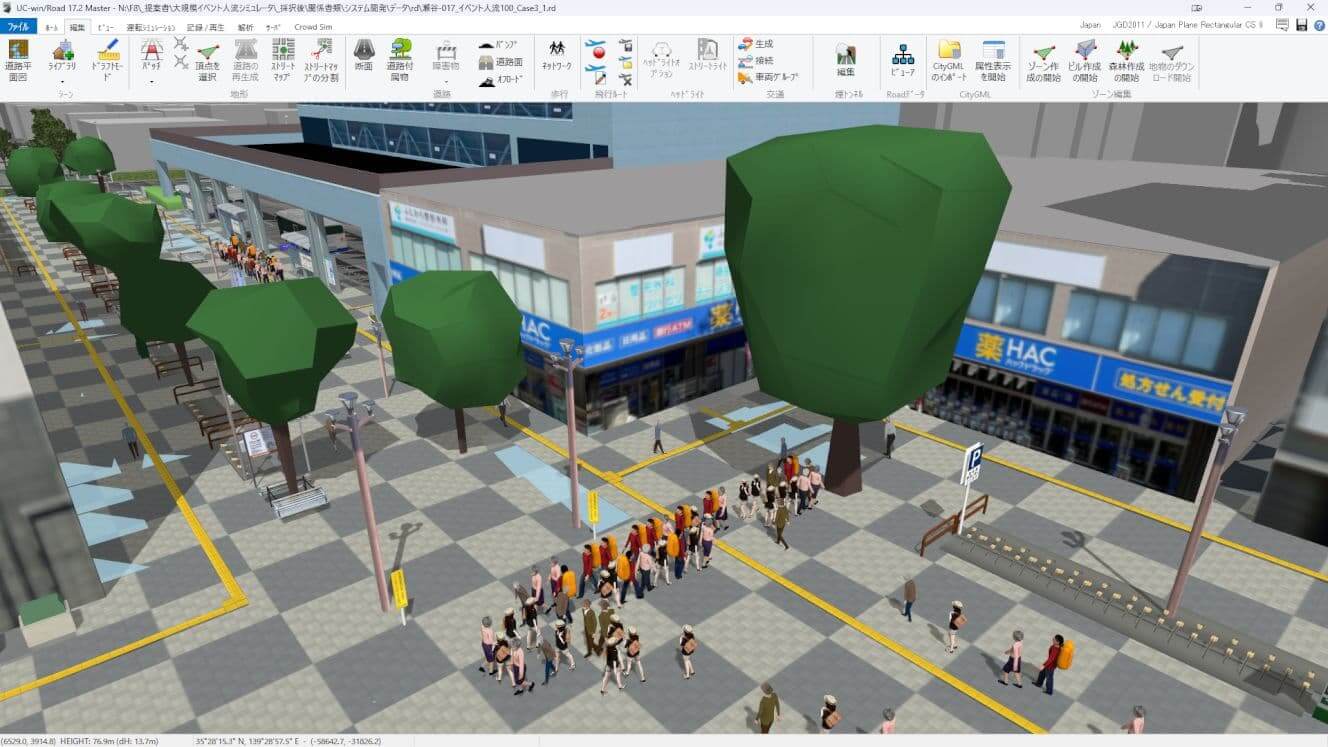
Task: Expand the パッチ dropdown arrow
Action: pos(151,82)
